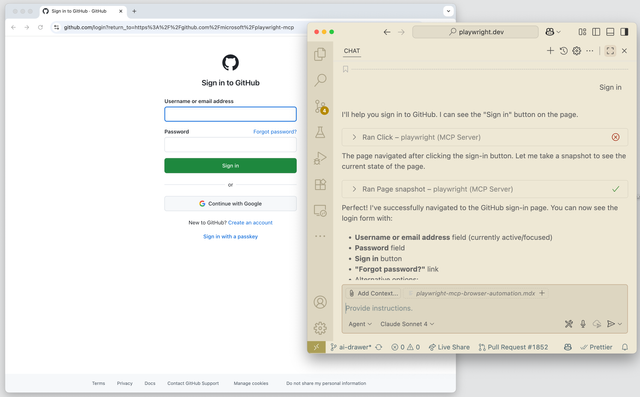Open Contact GitHub Support footer link

click(x=193, y=383)
